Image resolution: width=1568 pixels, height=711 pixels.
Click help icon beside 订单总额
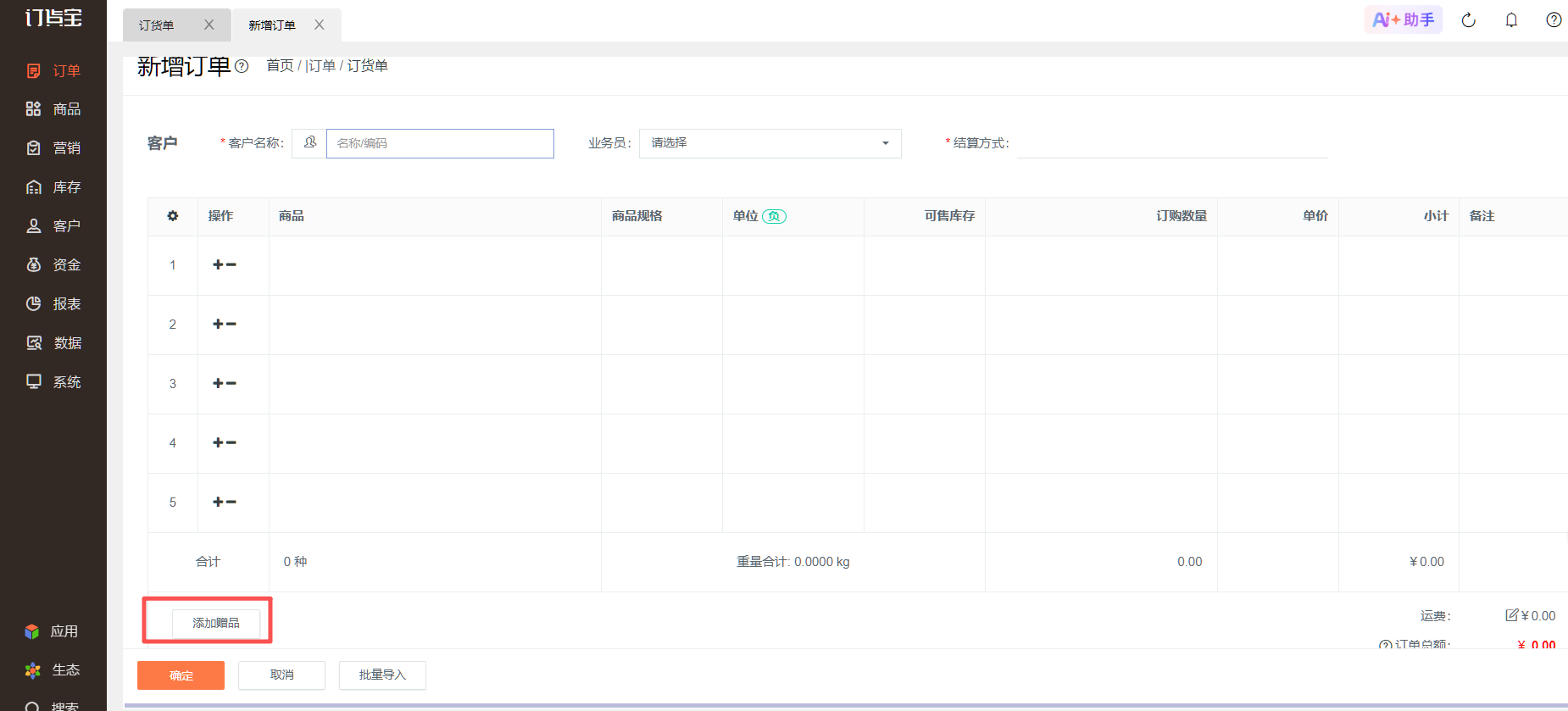point(1386,646)
